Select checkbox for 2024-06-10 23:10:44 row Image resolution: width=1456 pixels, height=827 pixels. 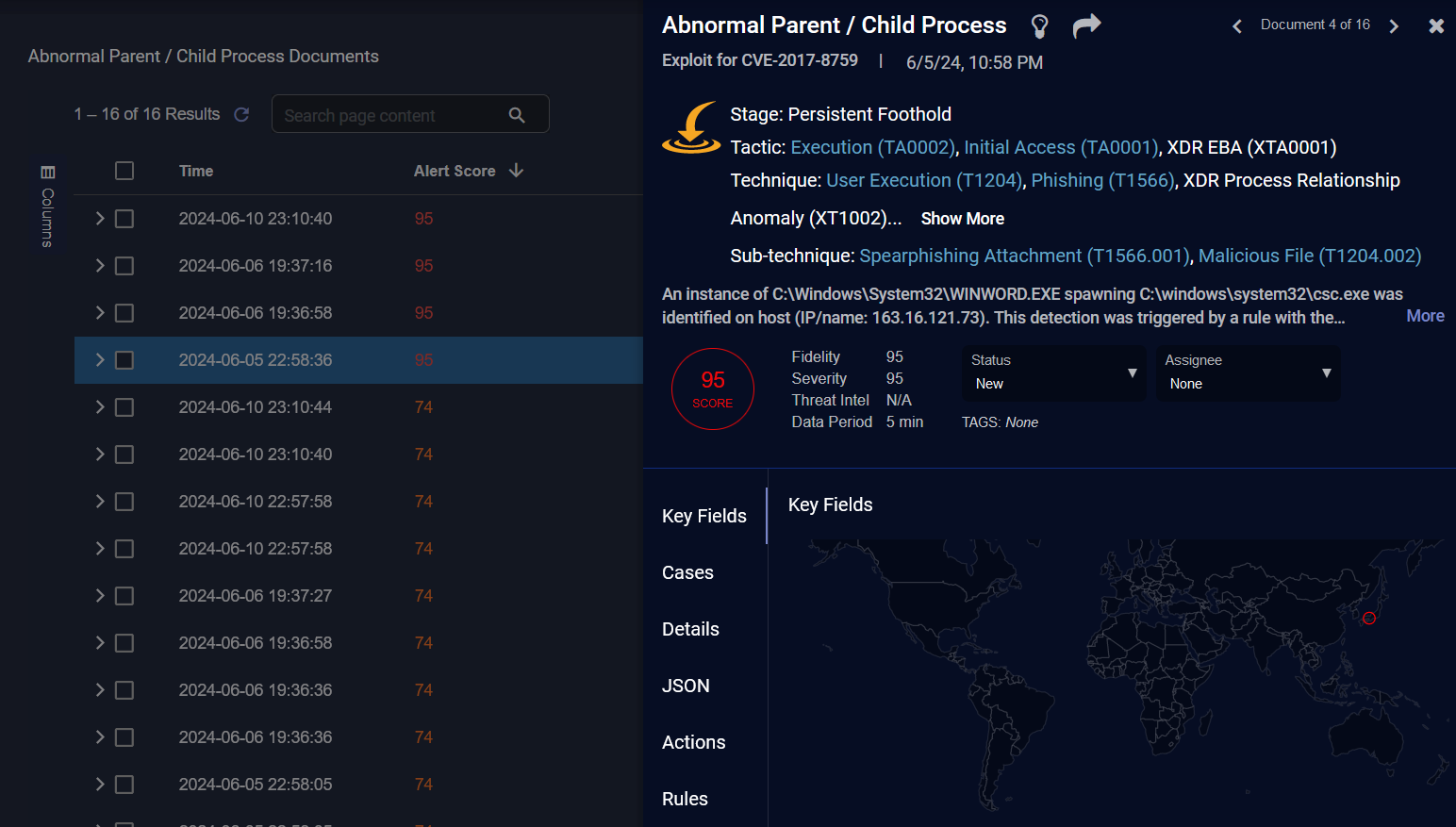(124, 407)
